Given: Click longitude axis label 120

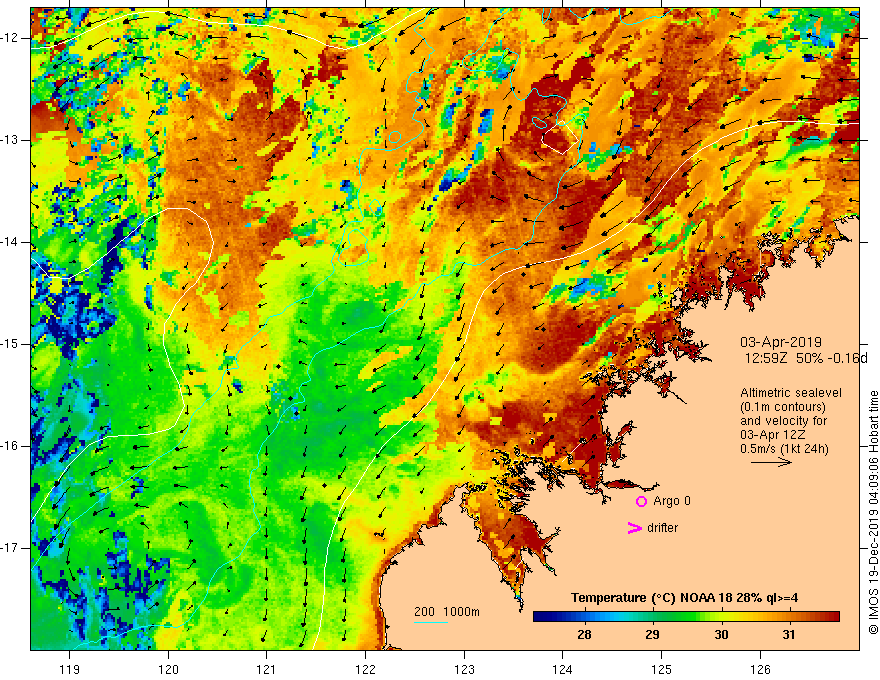Looking at the screenshot, I should click(x=168, y=669).
